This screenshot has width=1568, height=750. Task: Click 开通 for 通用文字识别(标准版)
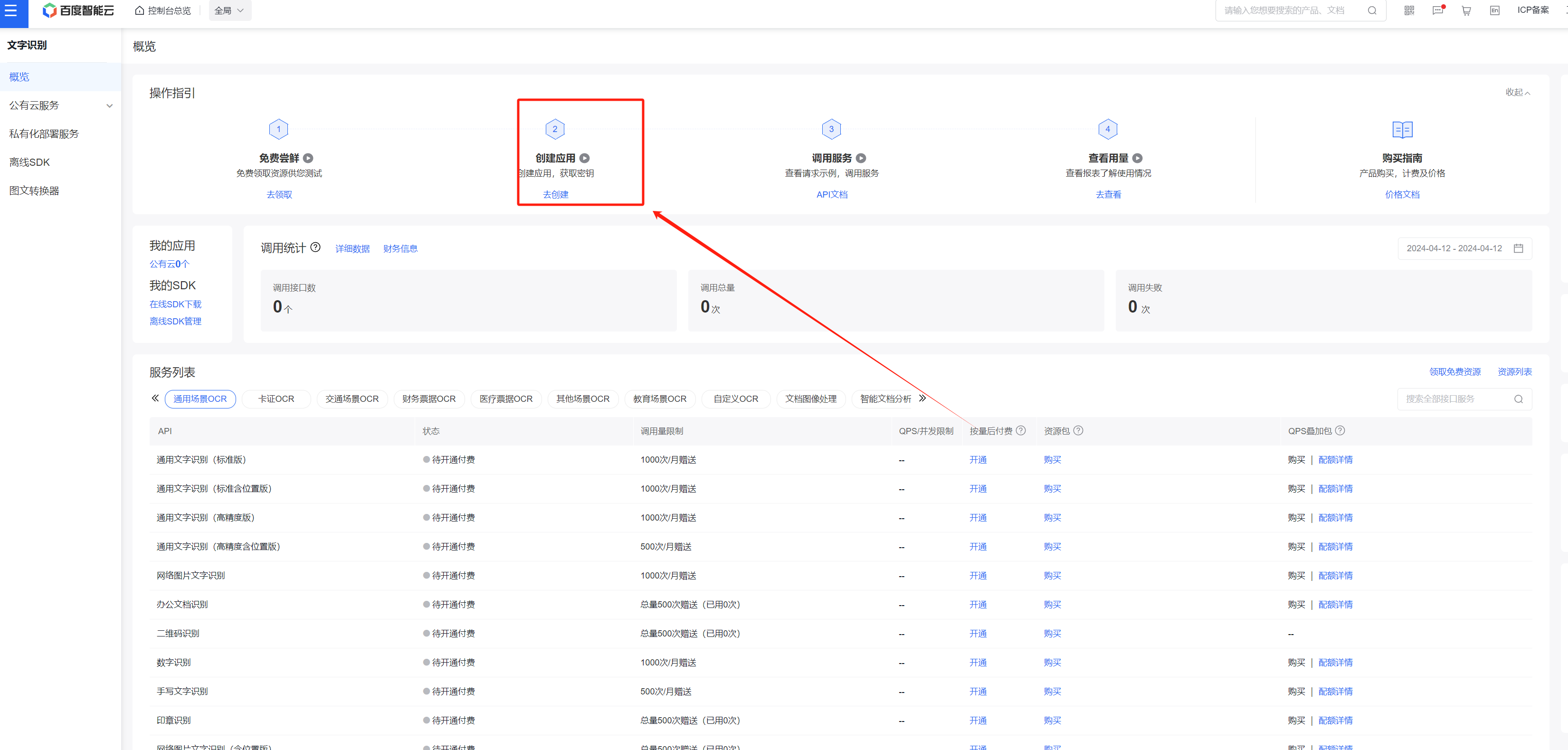[978, 460]
